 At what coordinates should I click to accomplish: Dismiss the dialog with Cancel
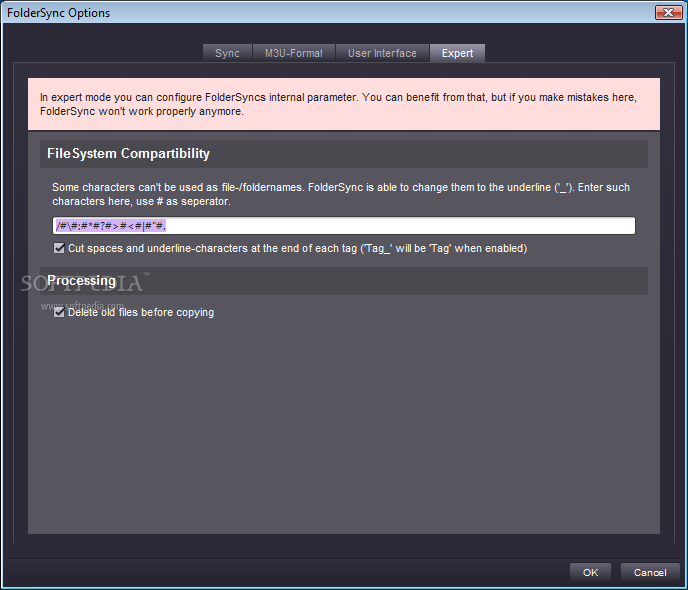coord(650,572)
